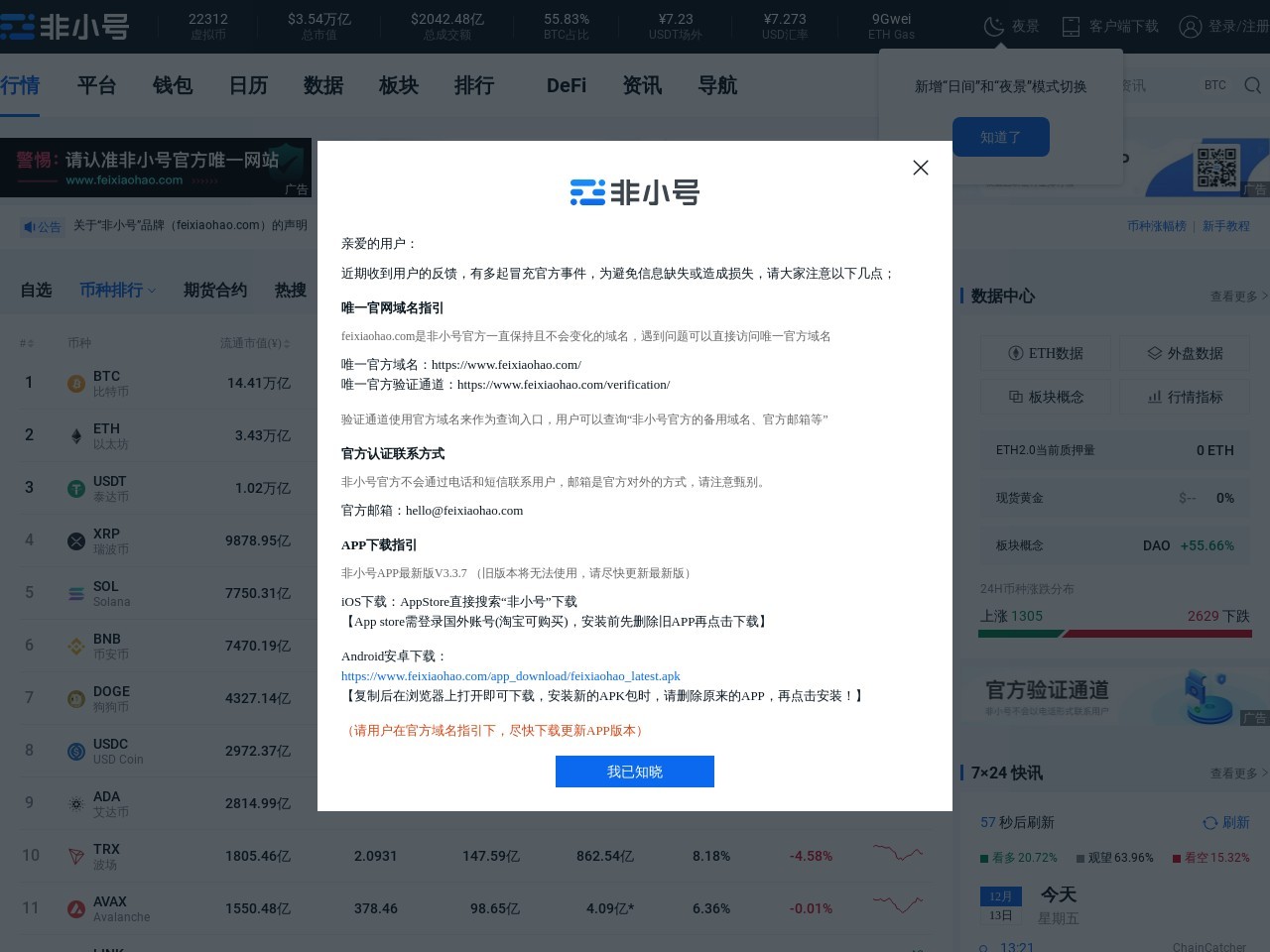
Task: Close the notice dialog with the X
Action: click(921, 168)
